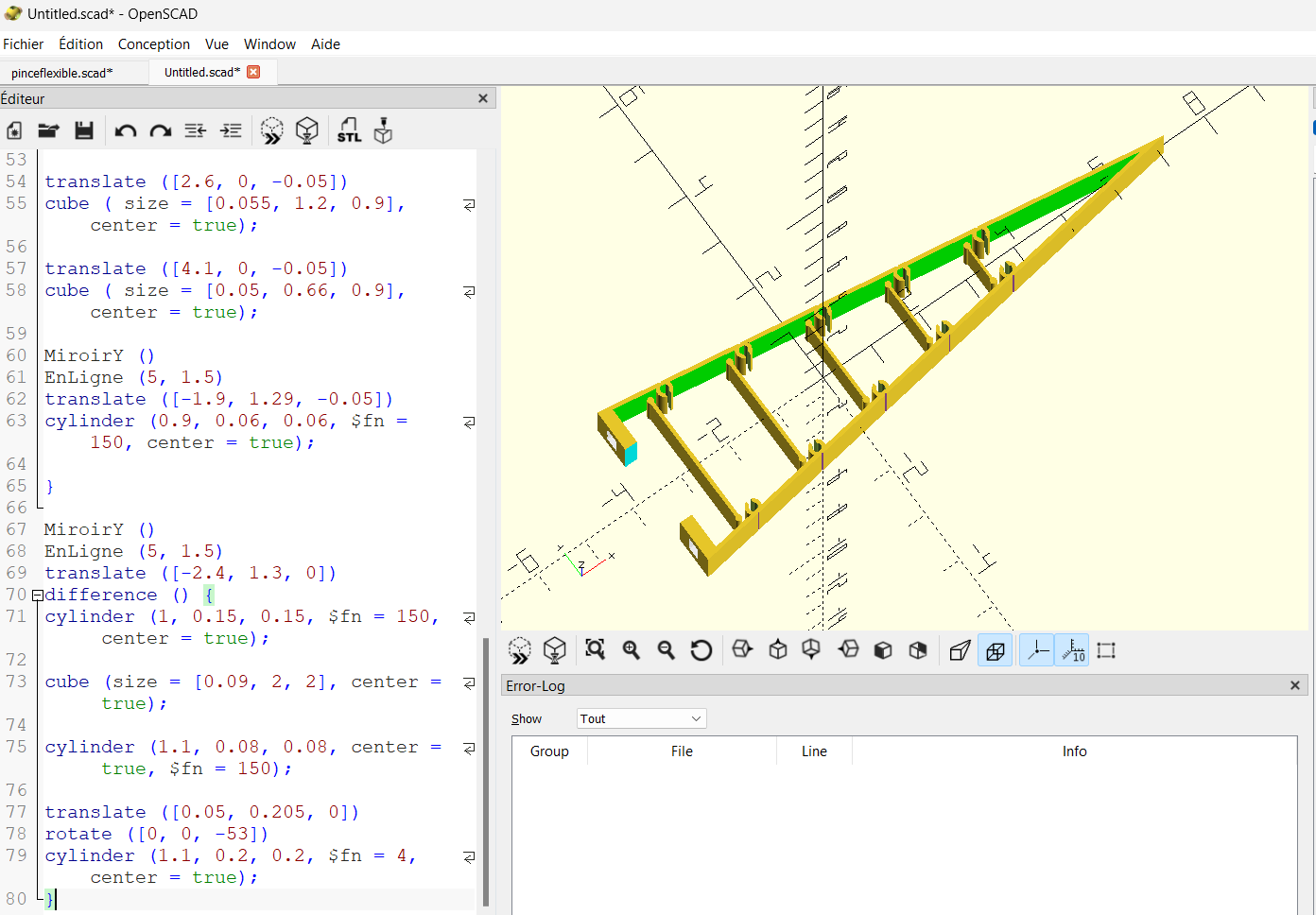Undo the last edit
The width and height of the screenshot is (1316, 915).
tap(126, 130)
